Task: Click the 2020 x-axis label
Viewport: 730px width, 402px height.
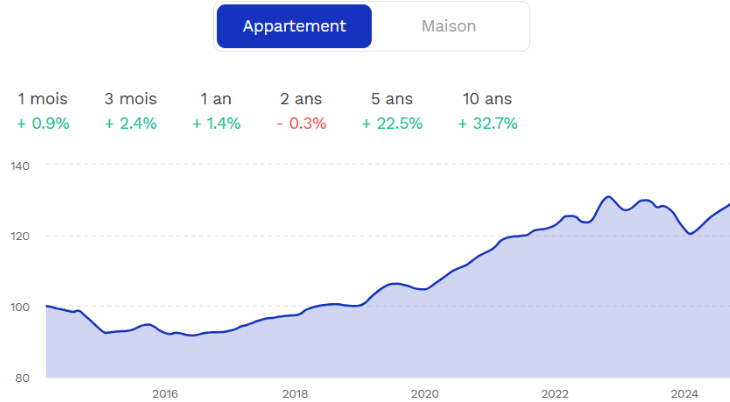Action: [x=425, y=393]
